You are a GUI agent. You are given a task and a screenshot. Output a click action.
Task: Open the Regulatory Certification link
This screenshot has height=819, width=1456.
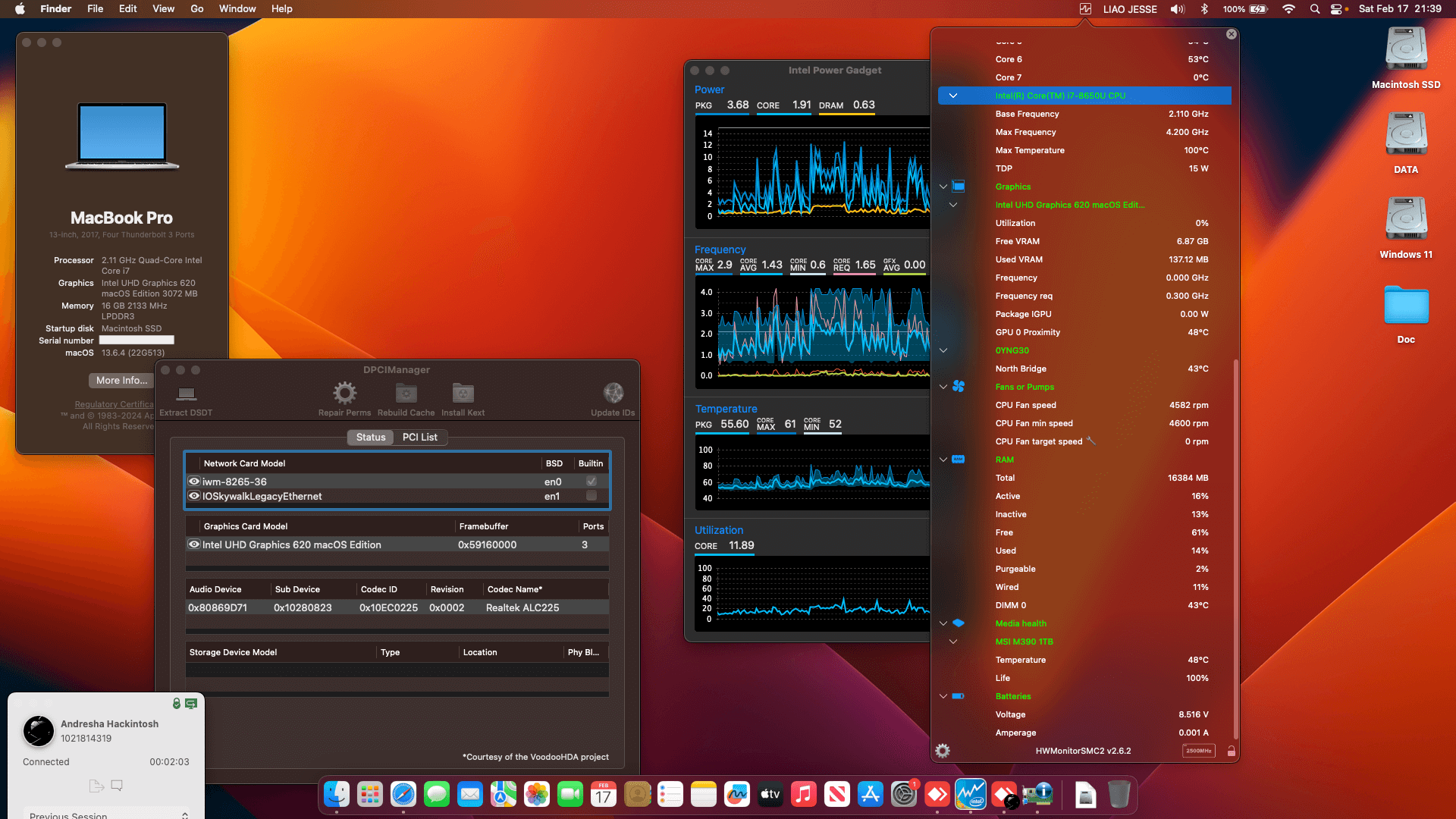click(x=114, y=404)
